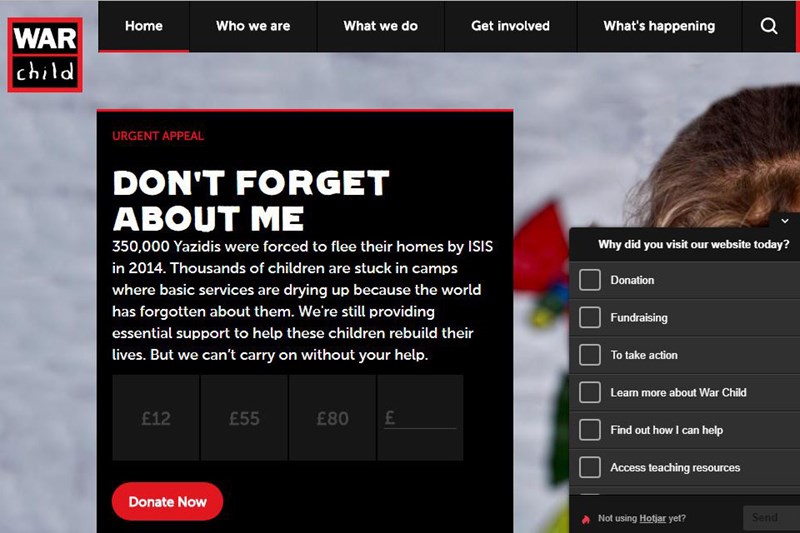Open the What's happening menu
This screenshot has width=800, height=533.
coord(659,26)
